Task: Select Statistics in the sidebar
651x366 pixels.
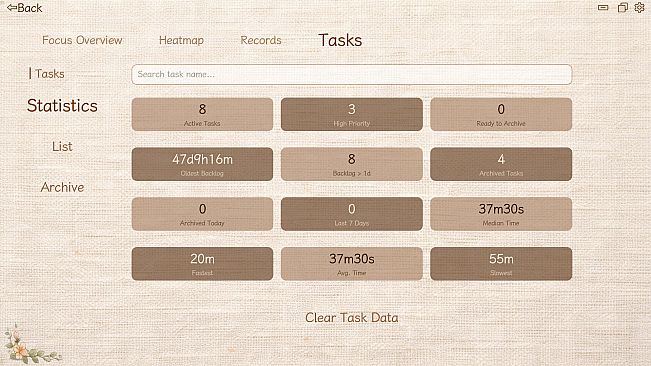Action: pyautogui.click(x=62, y=106)
